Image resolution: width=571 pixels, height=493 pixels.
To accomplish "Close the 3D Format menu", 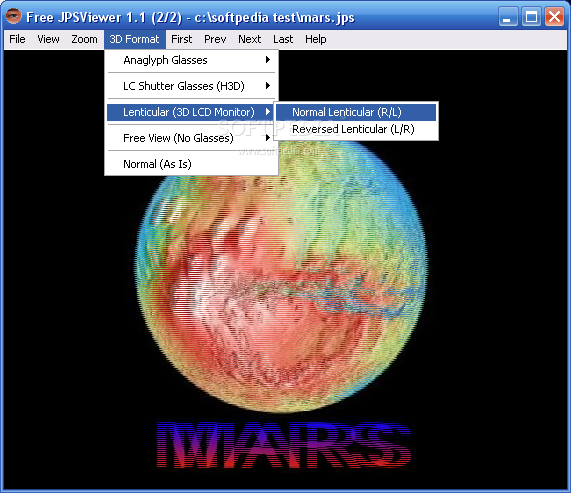I will tap(135, 39).
